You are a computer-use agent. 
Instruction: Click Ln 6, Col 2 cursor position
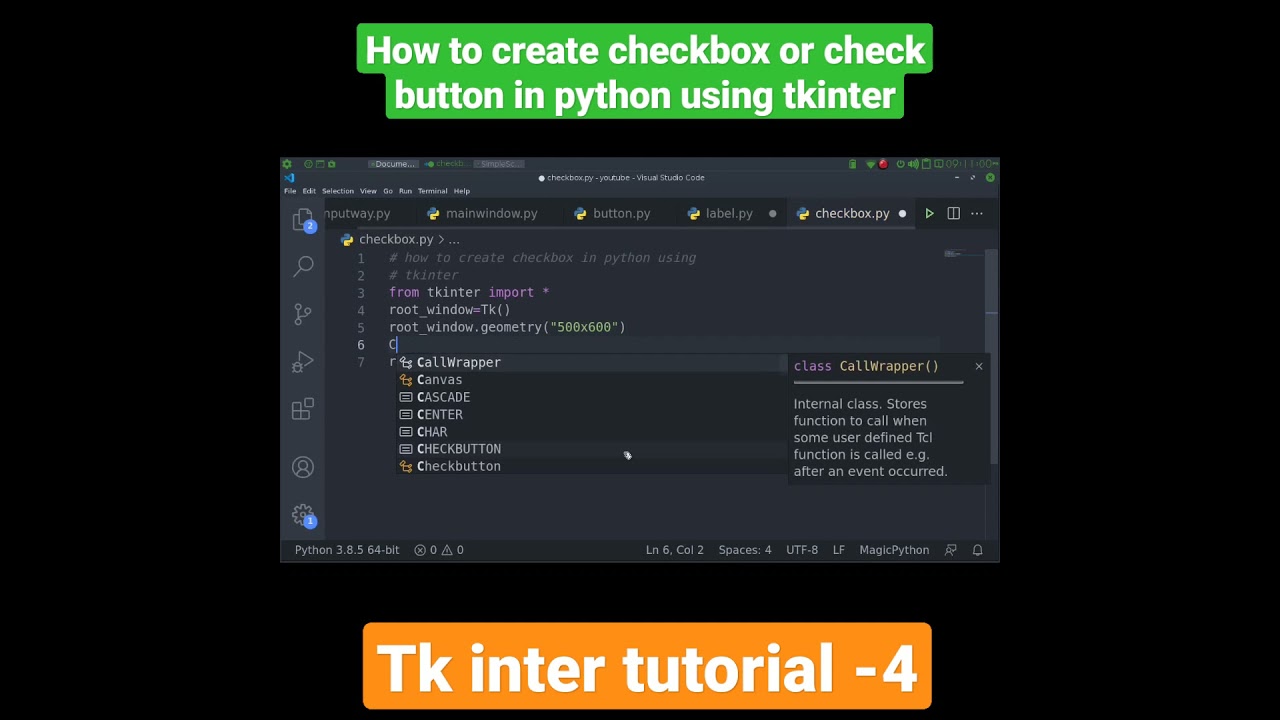(675, 550)
